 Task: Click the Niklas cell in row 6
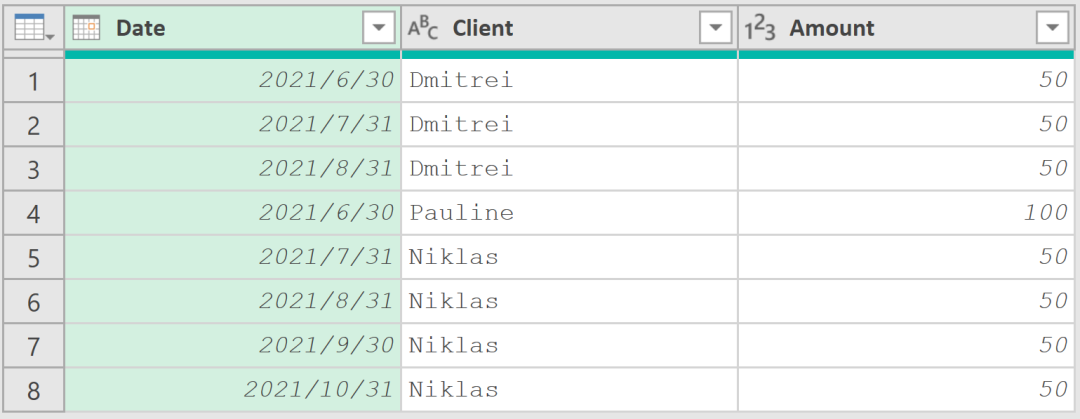click(x=454, y=301)
